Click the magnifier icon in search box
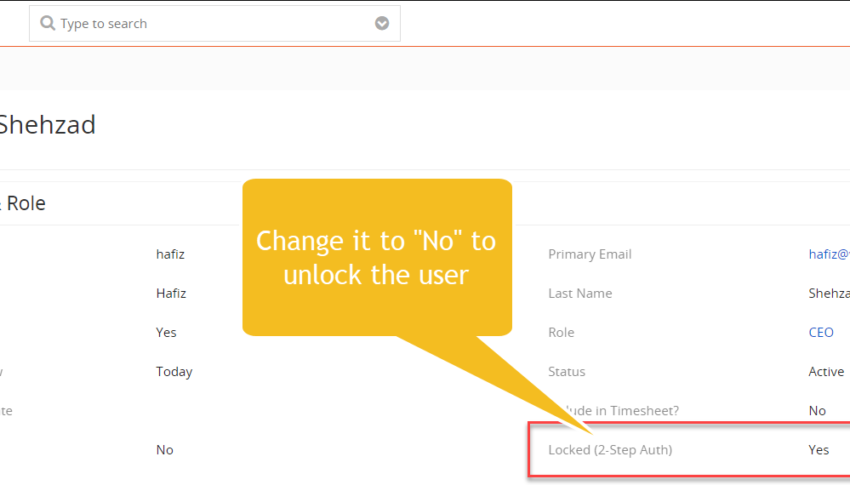Image resolution: width=850 pixels, height=485 pixels. click(48, 23)
